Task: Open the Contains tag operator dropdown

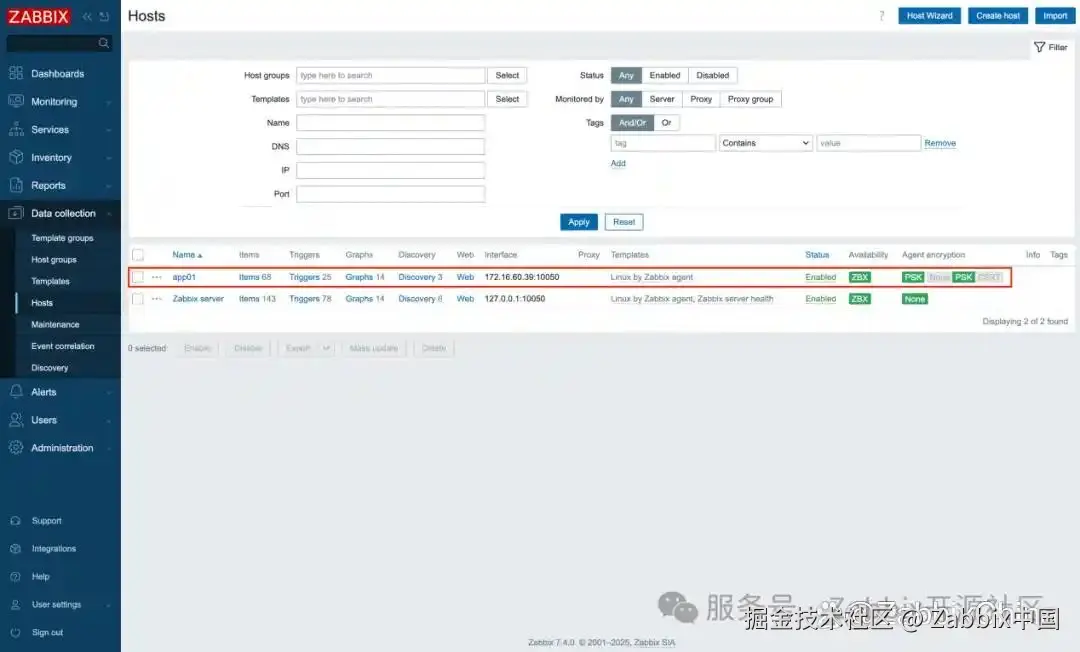Action: [765, 143]
